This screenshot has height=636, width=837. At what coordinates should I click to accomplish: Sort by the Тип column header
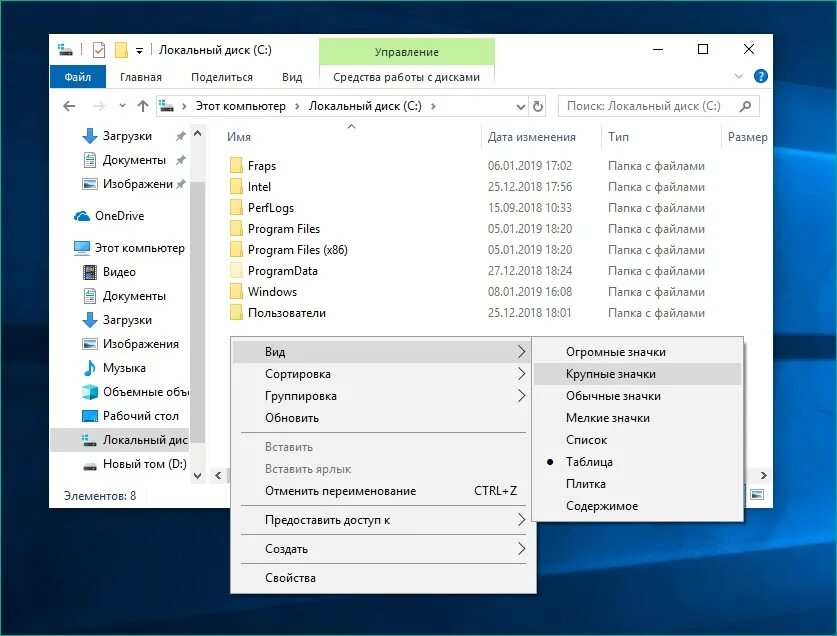coord(618,137)
